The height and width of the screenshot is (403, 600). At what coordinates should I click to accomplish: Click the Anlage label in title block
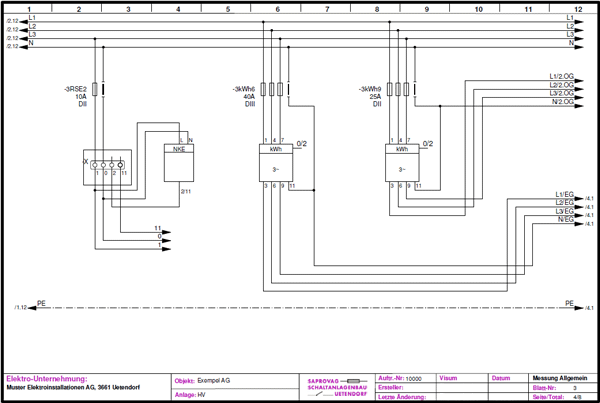pyautogui.click(x=185, y=395)
